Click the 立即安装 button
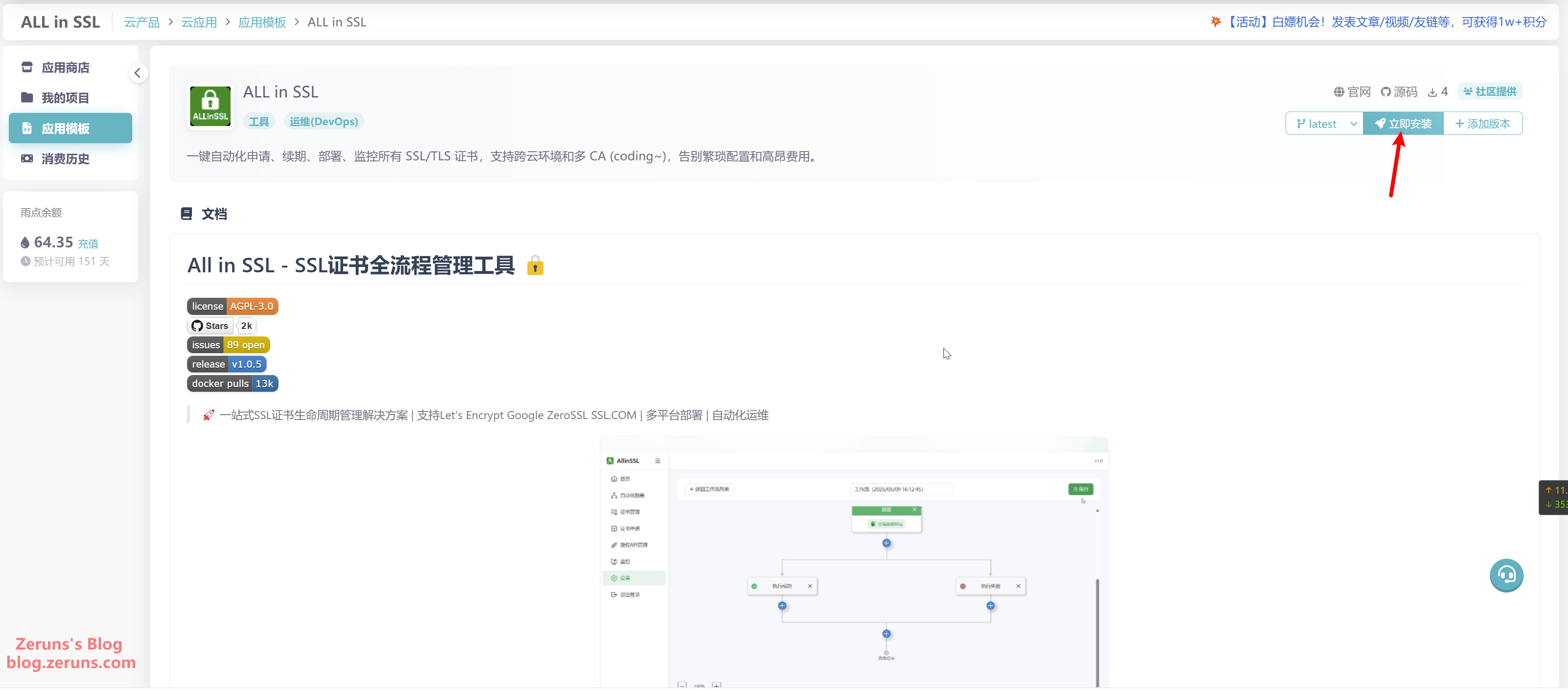 tap(1403, 123)
